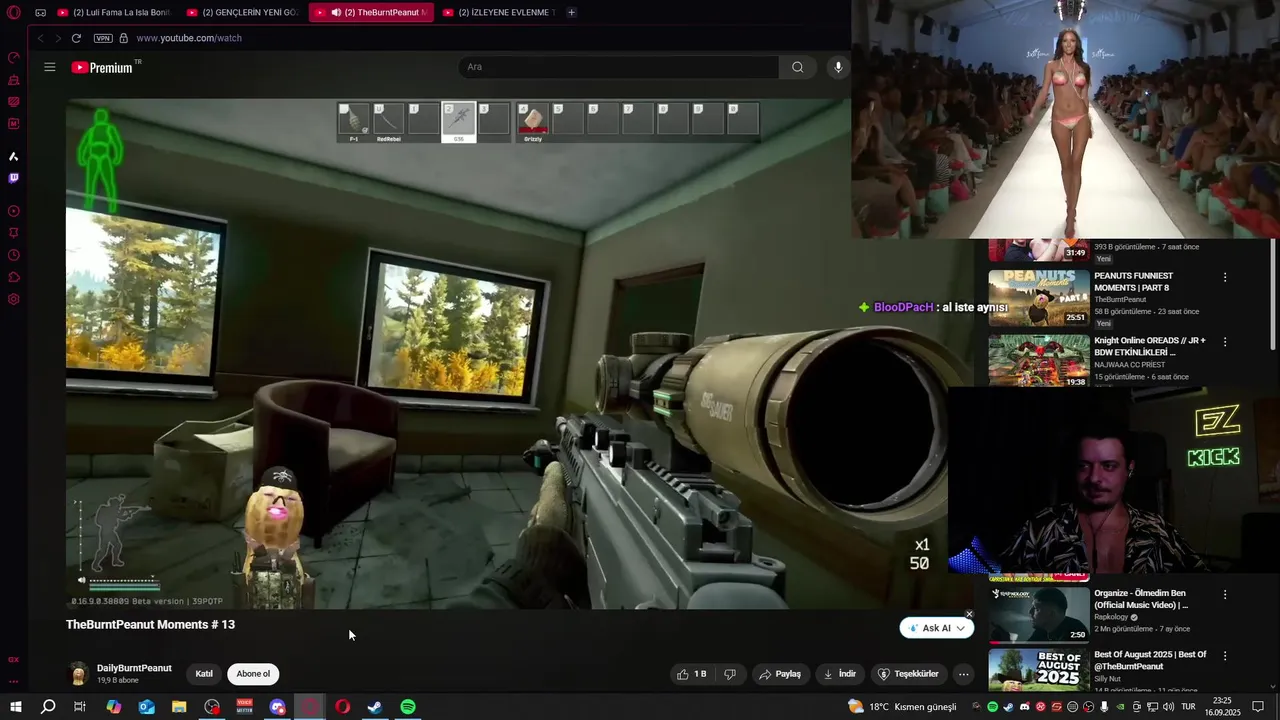1280x720 pixels.
Task: Open the weather widget Kısmen güneşli
Action: point(903,707)
